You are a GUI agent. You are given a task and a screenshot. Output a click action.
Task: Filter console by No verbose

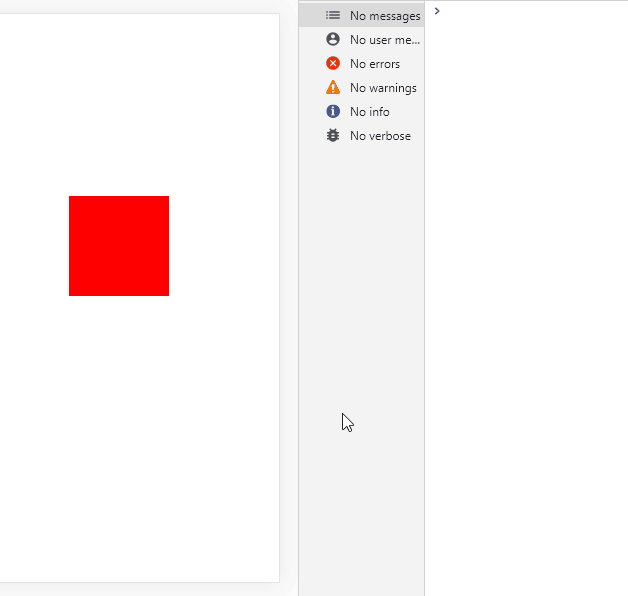click(361, 135)
